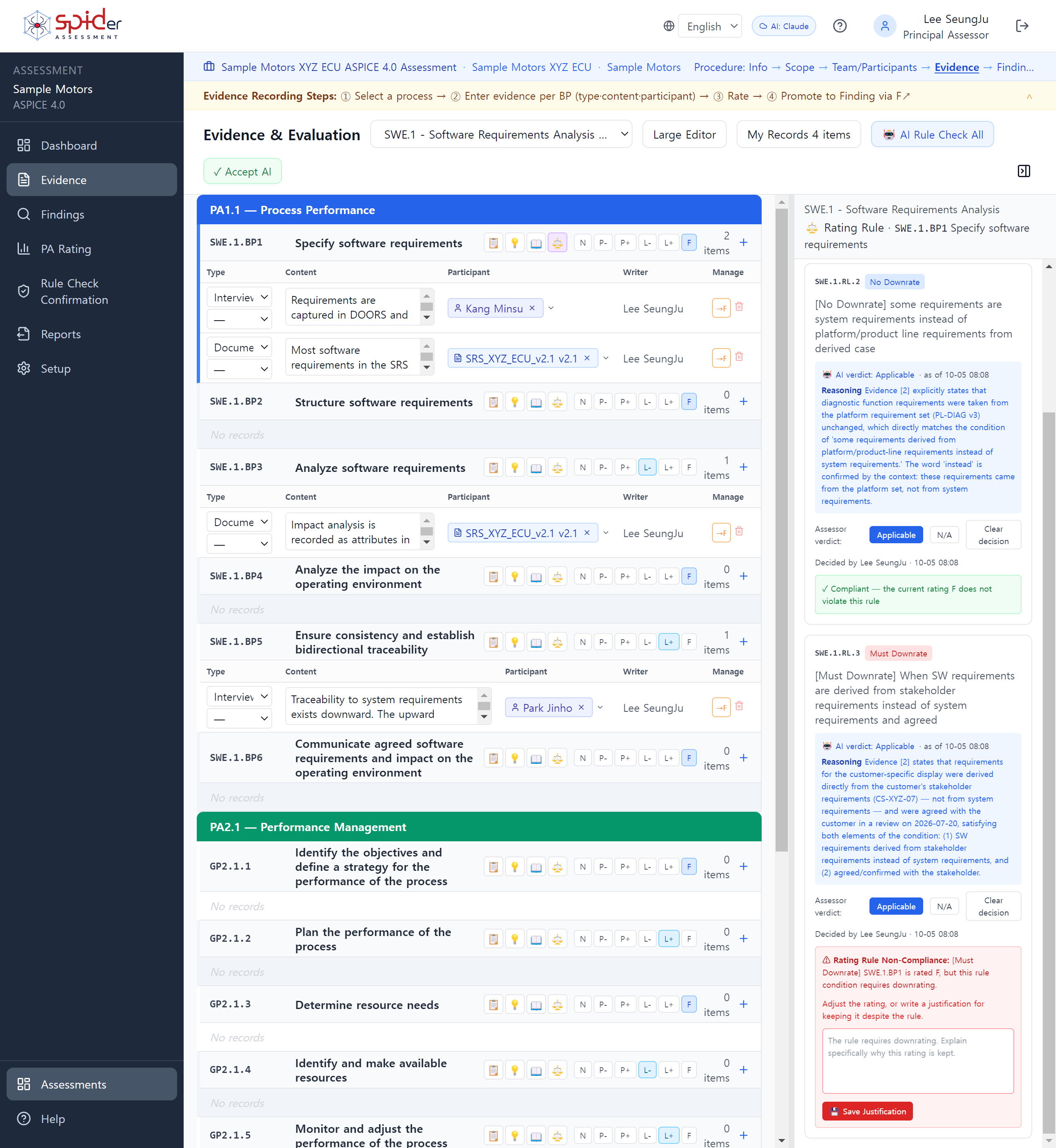
Task: Click the user avatar icon
Action: tap(884, 26)
